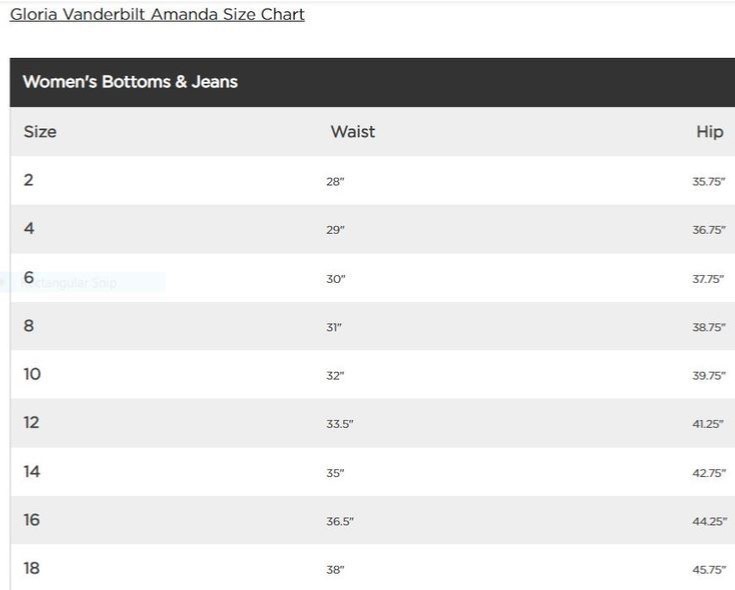The height and width of the screenshot is (590, 735).
Task: Select the Size column header
Action: (40, 132)
